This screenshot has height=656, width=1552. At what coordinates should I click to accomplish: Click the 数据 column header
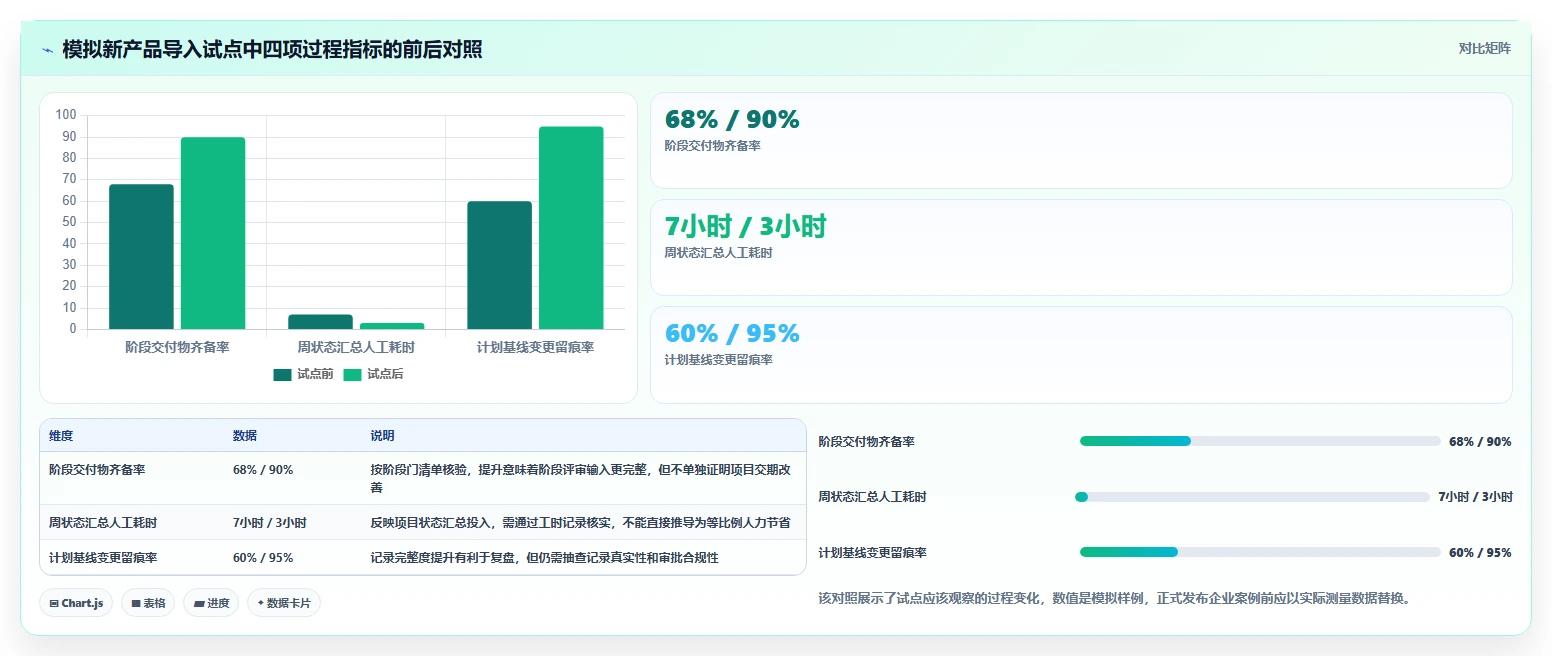click(x=245, y=436)
